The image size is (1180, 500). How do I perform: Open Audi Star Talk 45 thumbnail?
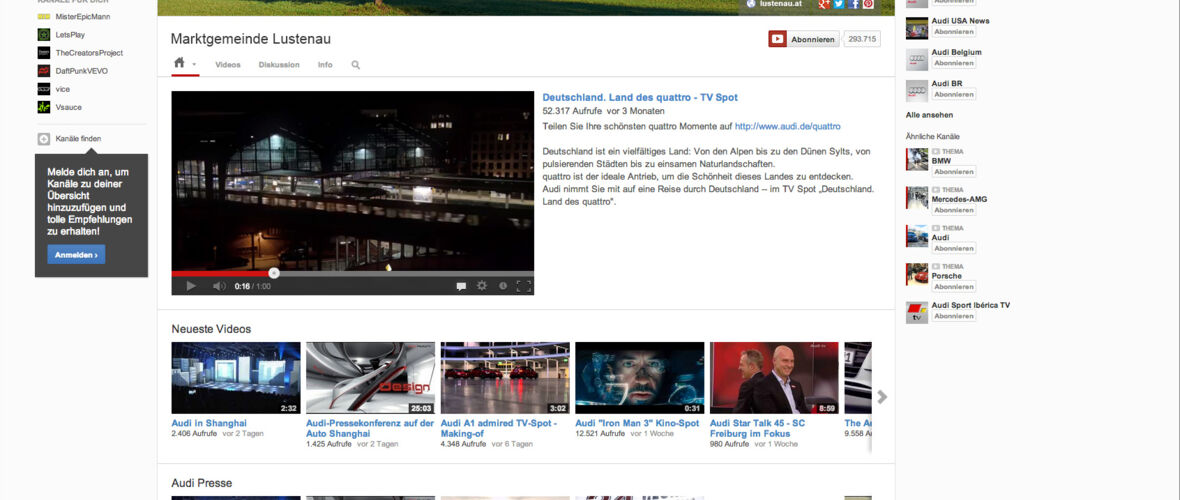click(774, 378)
